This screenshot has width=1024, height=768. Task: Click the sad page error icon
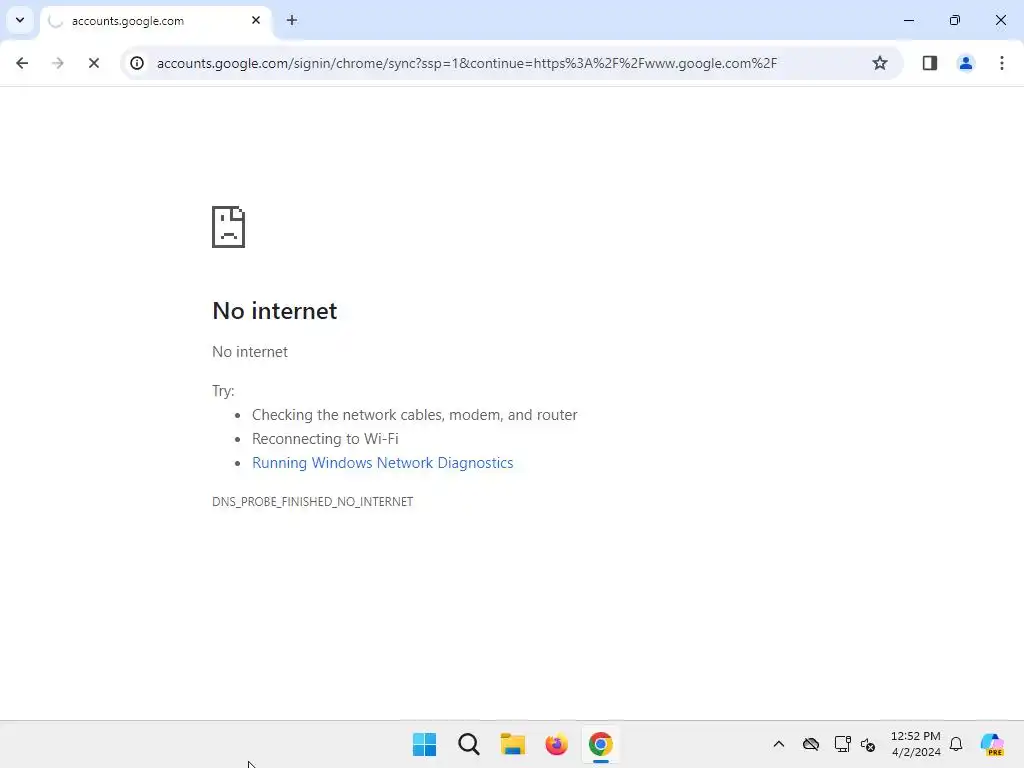[229, 227]
